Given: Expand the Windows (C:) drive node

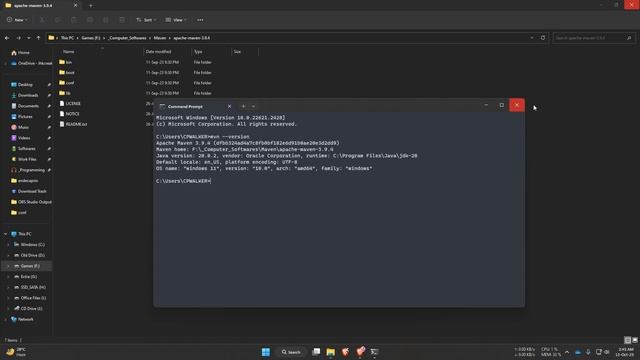Looking at the screenshot, I should pyautogui.click(x=8, y=244).
